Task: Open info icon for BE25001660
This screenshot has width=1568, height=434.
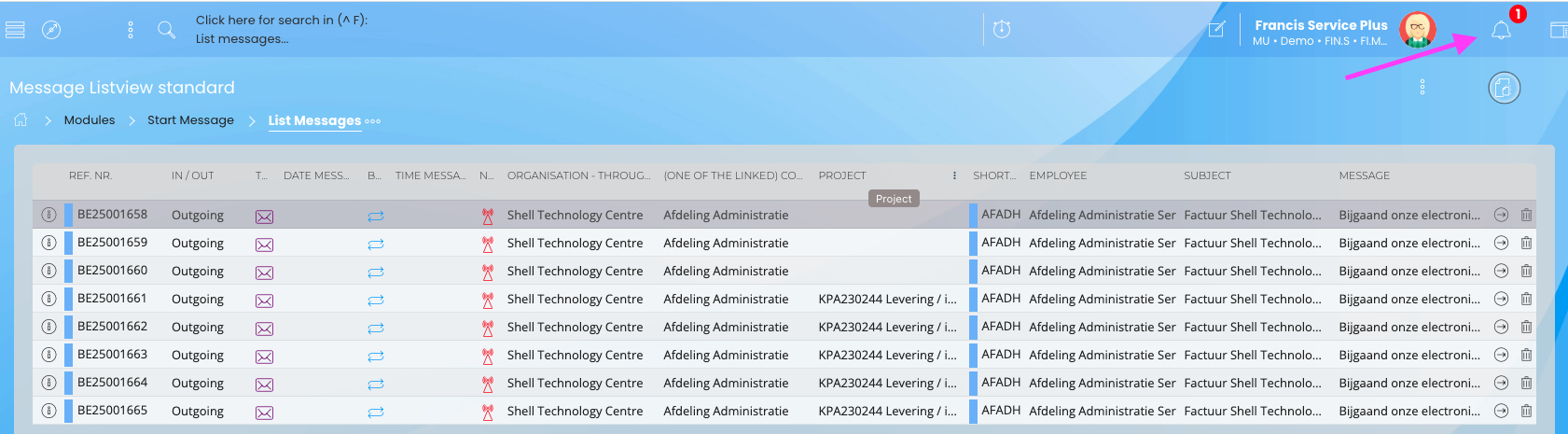Action: tap(49, 271)
